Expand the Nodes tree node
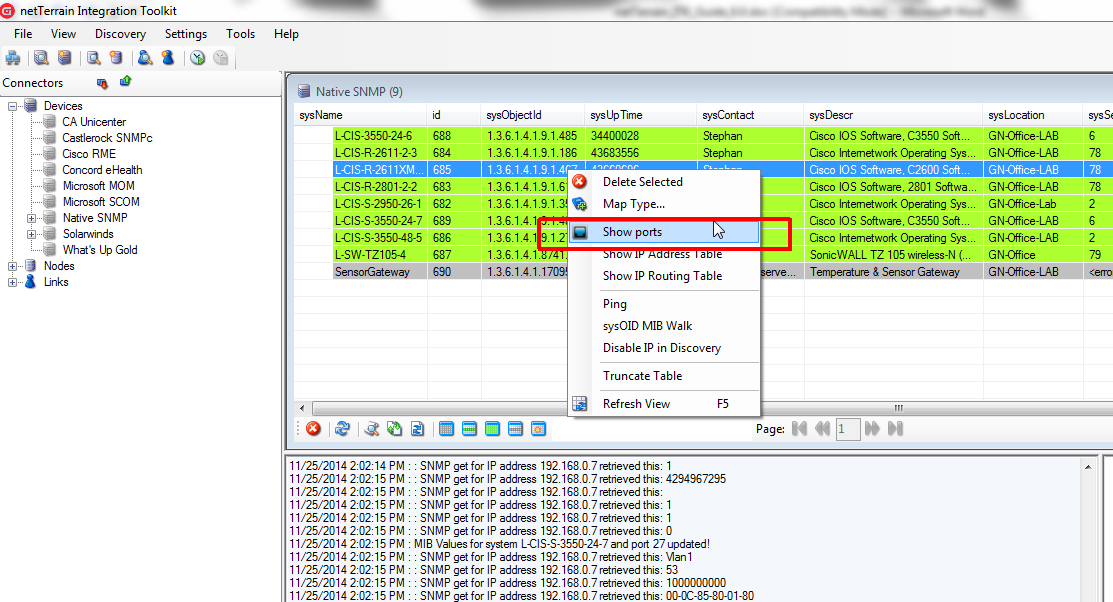The image size is (1113, 602). coord(13,266)
